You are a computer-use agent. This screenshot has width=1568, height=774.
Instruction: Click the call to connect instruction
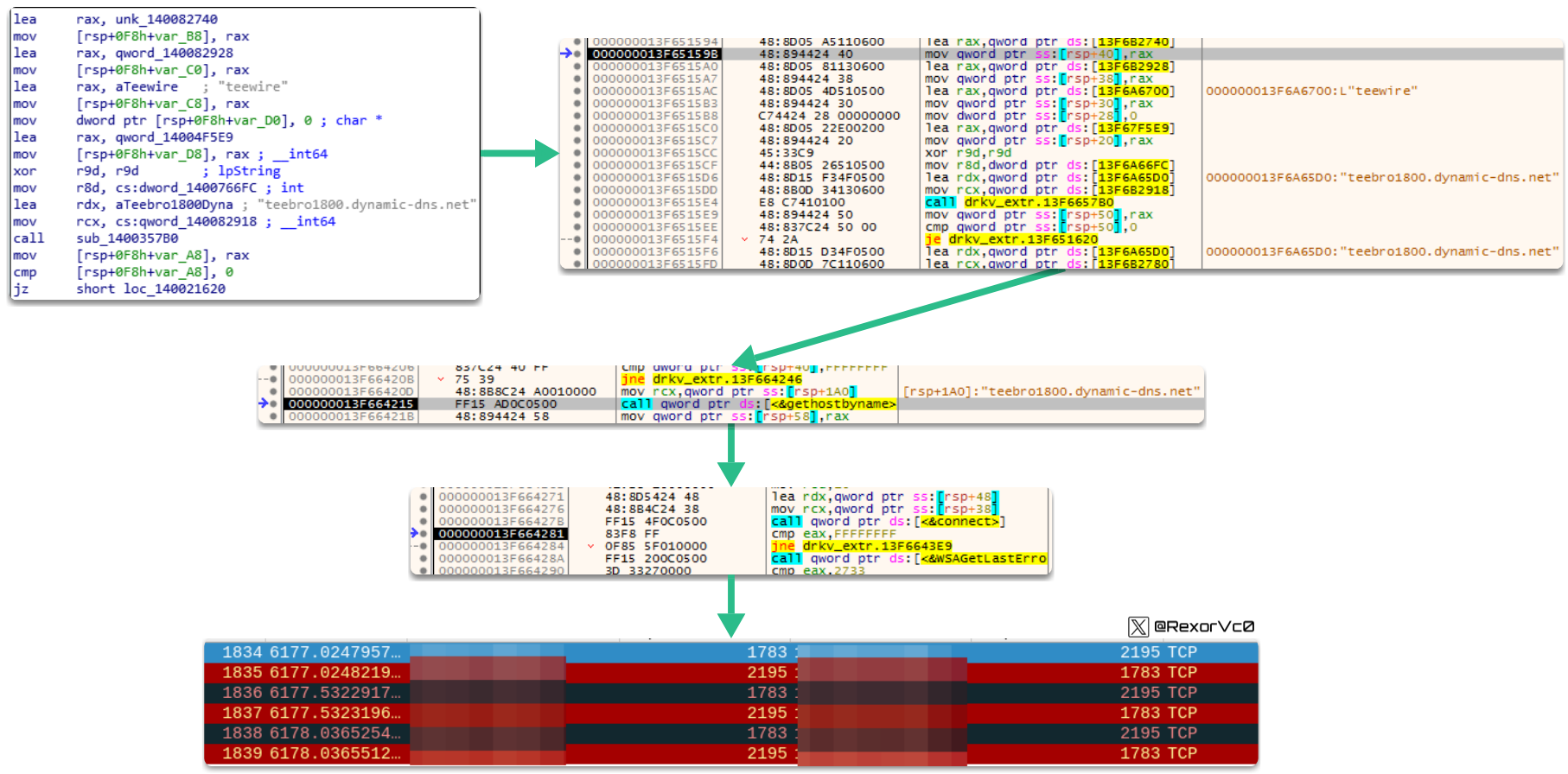[x=888, y=522]
